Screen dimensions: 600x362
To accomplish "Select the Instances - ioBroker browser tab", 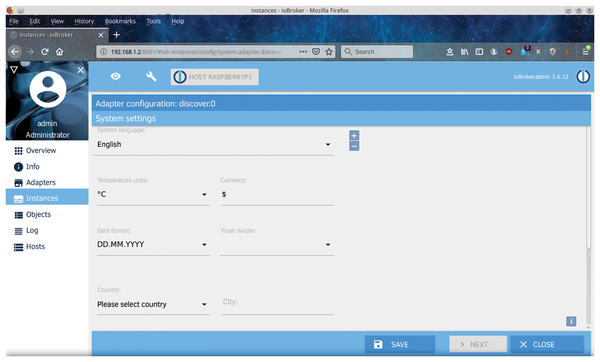I will point(57,35).
